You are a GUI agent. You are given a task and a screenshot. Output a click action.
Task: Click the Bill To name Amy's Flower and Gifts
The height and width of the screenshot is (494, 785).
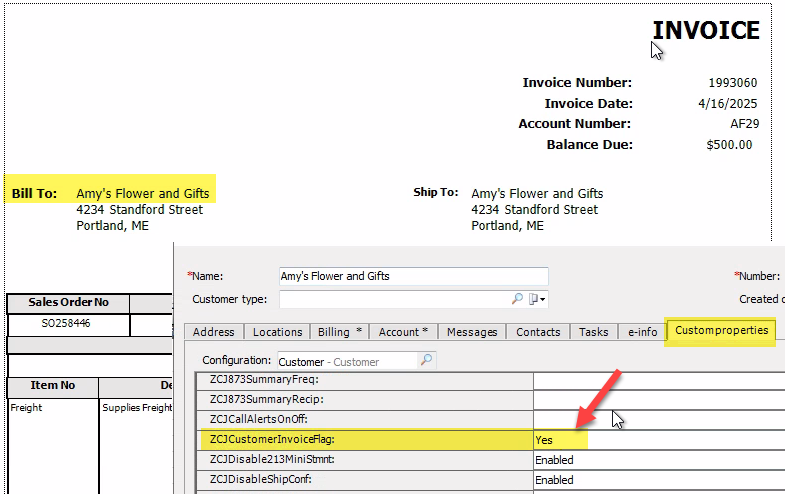pyautogui.click(x=143, y=193)
